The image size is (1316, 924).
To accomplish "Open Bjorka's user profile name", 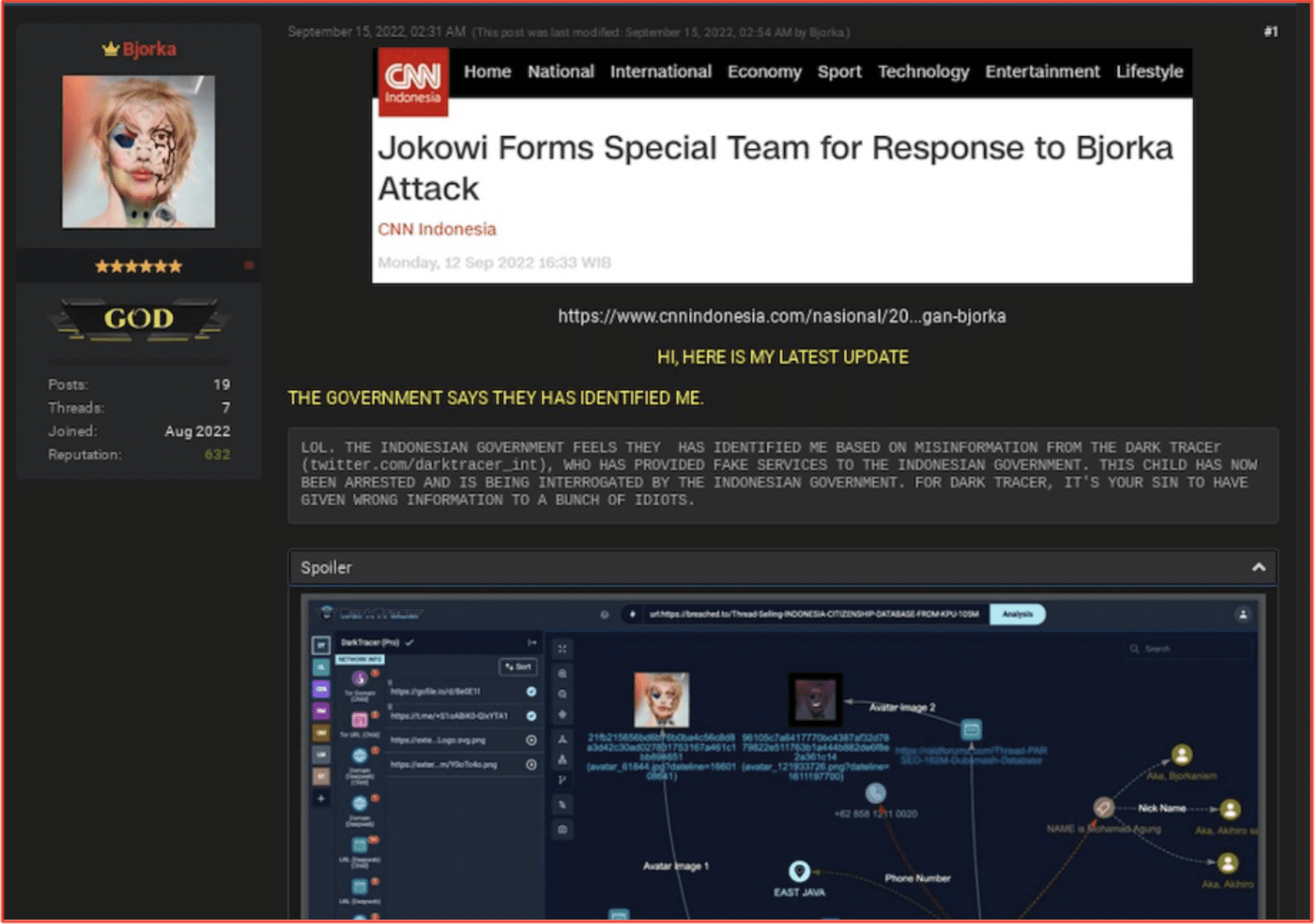I will 149,49.
